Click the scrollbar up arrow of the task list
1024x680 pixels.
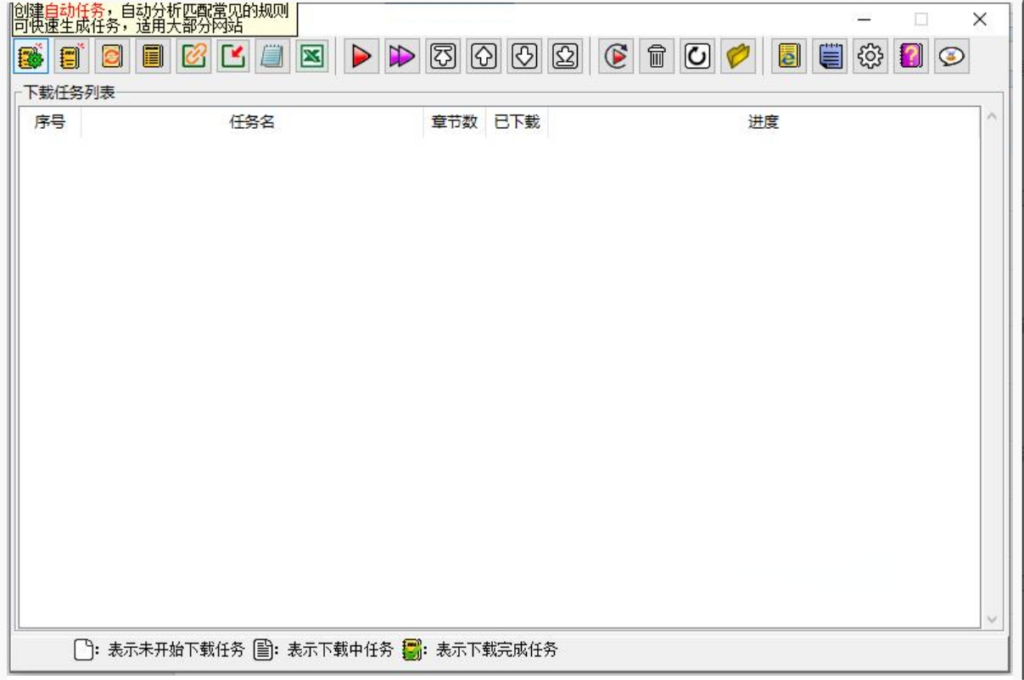coord(992,117)
